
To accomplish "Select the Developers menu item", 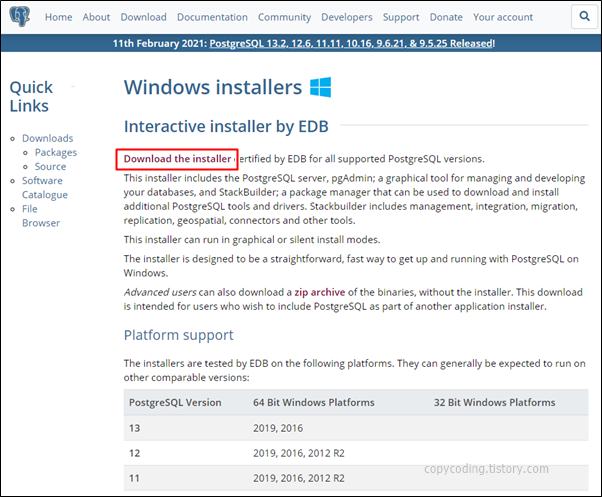I will (347, 17).
